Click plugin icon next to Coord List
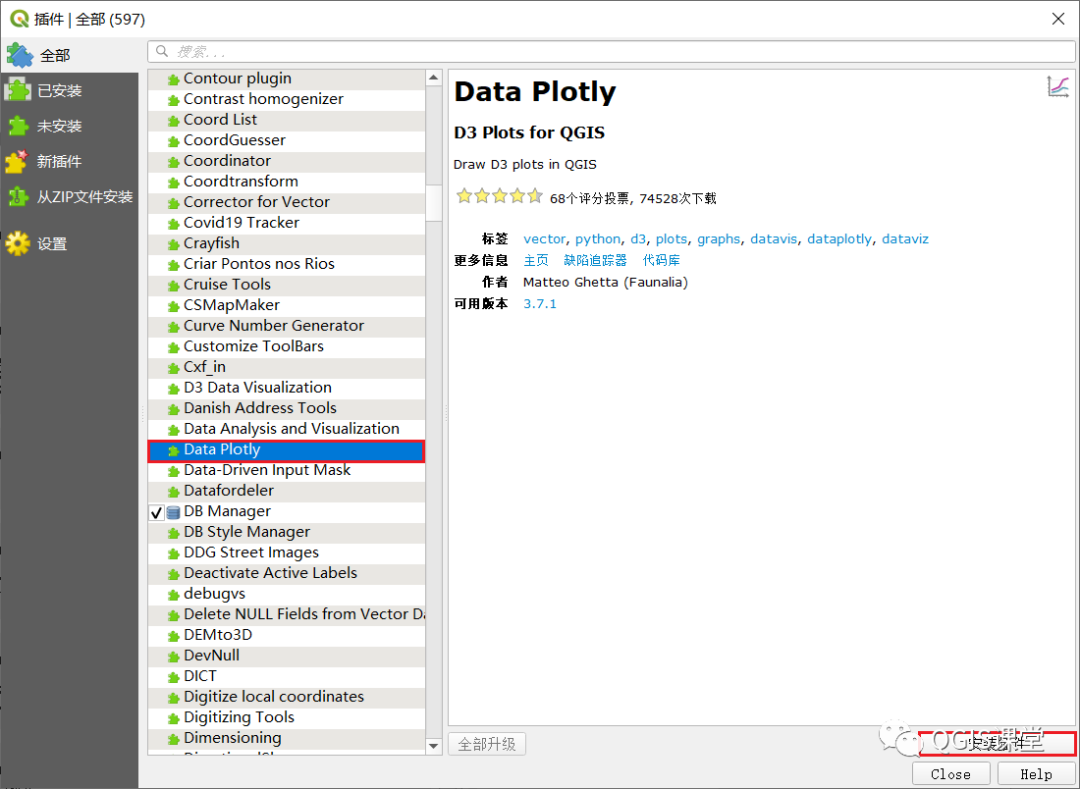This screenshot has width=1080, height=789. pos(174,121)
